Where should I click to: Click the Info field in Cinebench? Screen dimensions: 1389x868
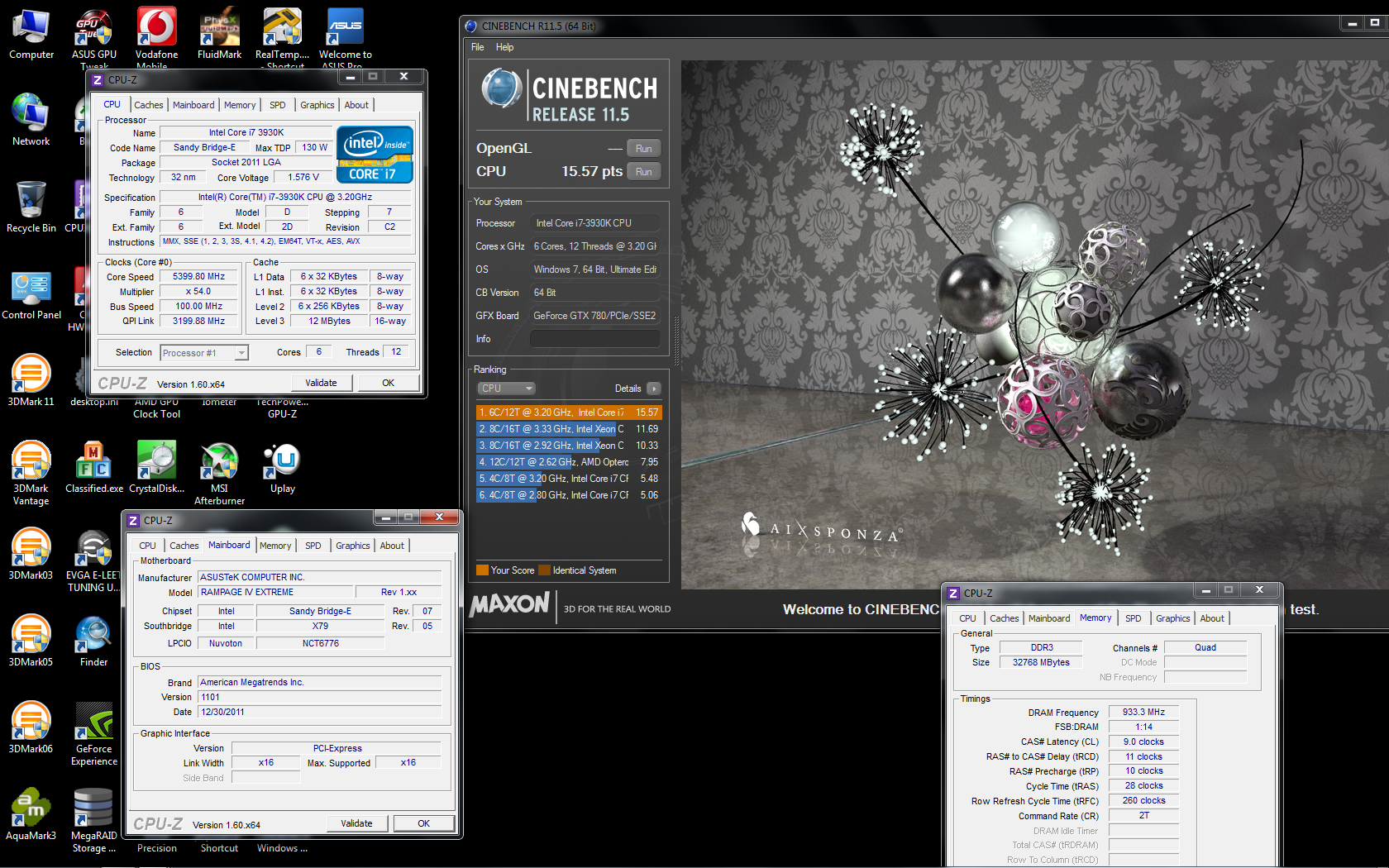[x=594, y=339]
